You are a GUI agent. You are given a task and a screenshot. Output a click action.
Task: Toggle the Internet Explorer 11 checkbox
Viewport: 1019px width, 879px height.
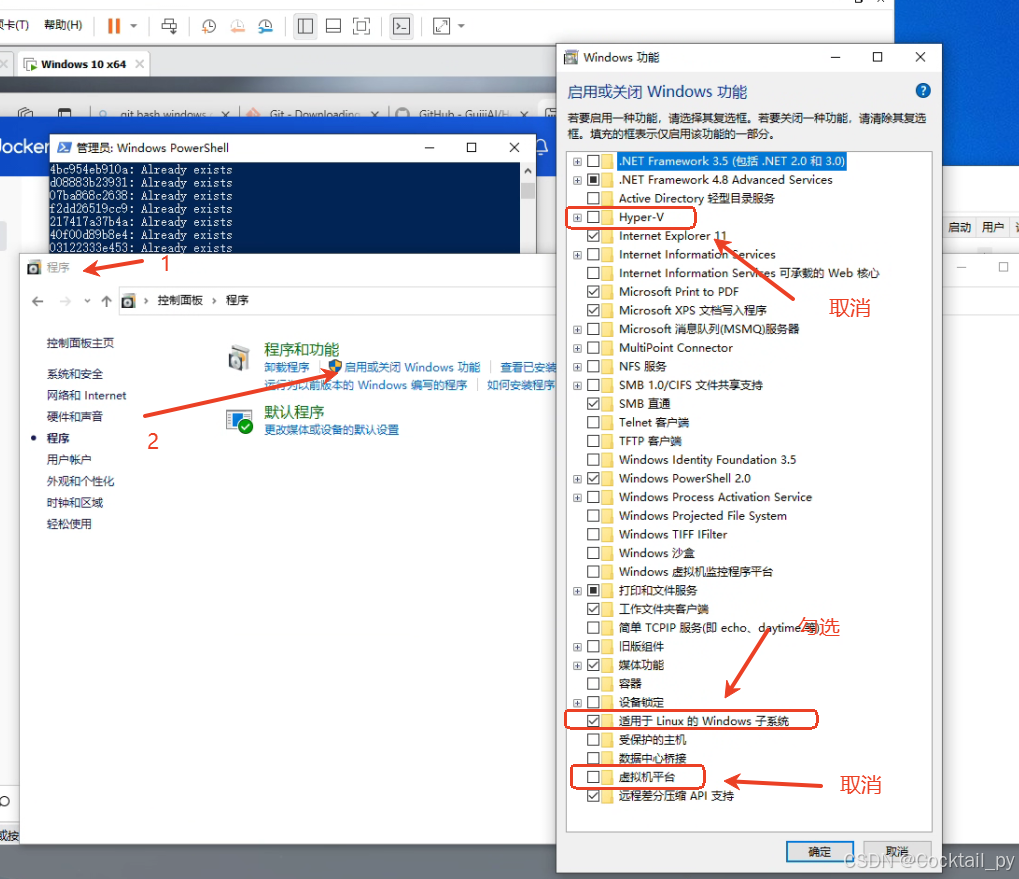click(x=593, y=236)
